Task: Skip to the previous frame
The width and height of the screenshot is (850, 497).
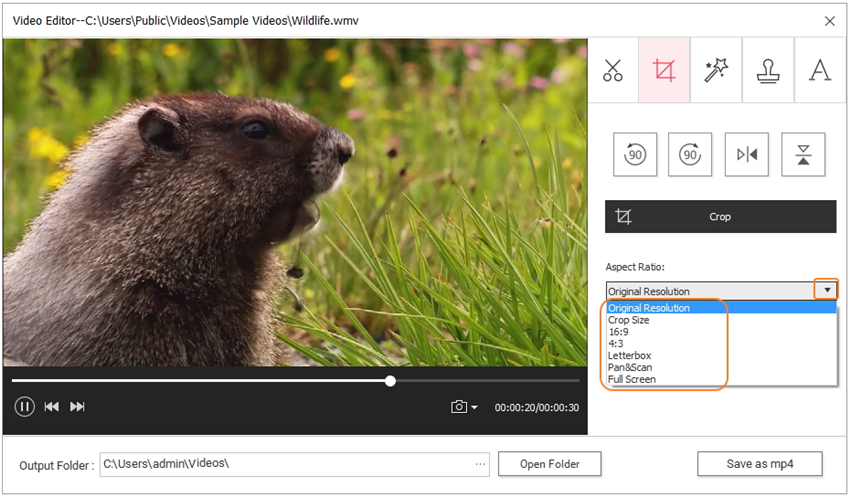Action: [51, 406]
